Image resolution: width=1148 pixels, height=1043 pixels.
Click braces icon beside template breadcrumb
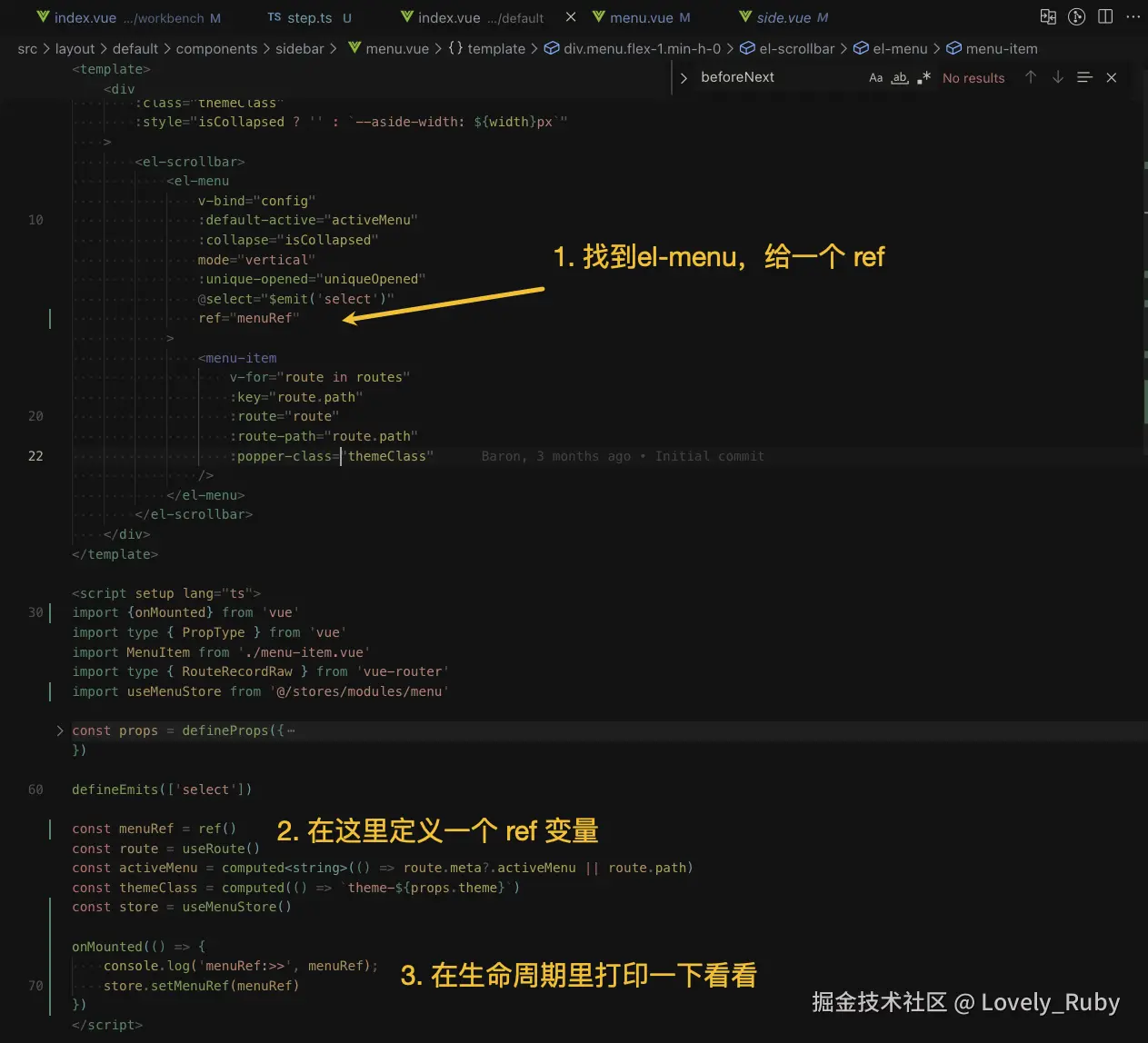[x=455, y=48]
